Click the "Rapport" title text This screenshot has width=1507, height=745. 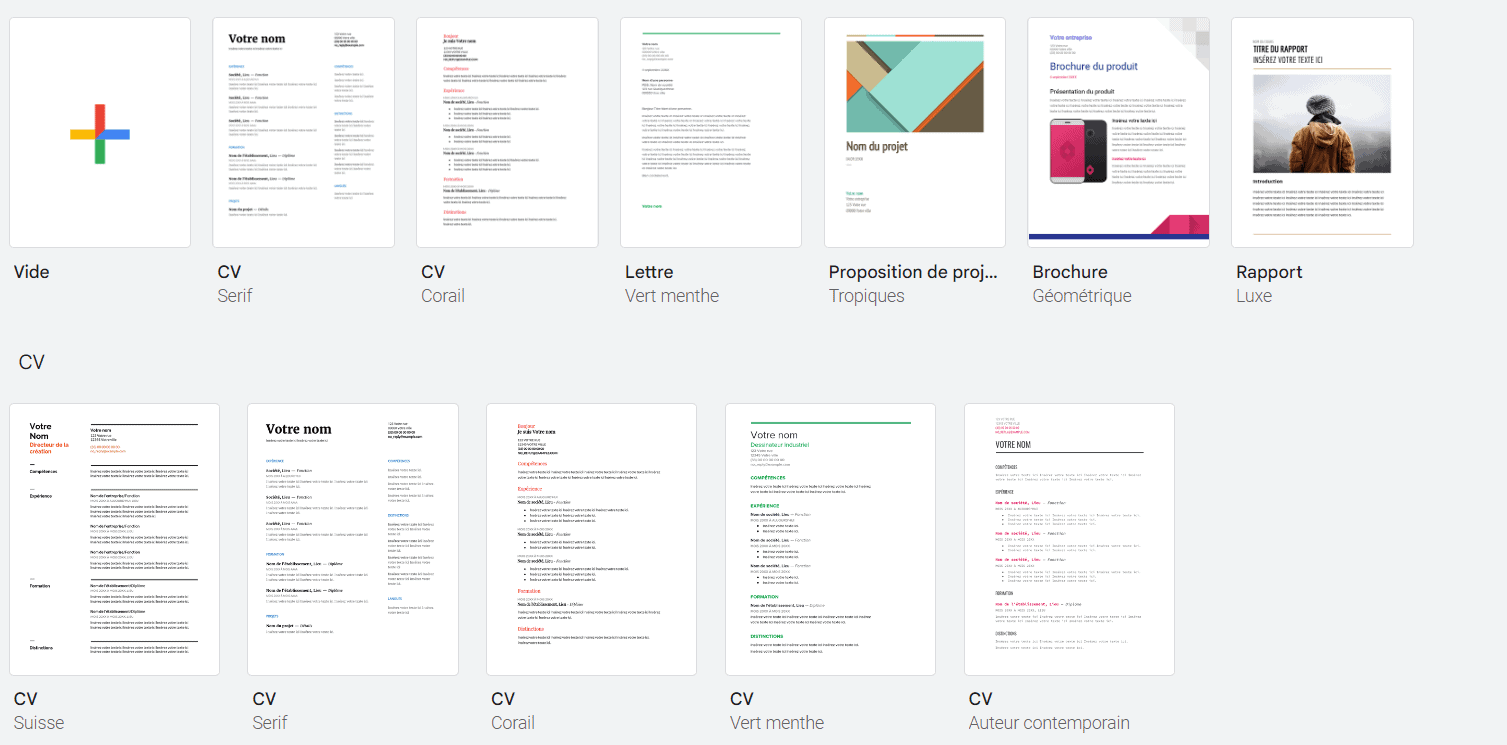pos(1269,272)
